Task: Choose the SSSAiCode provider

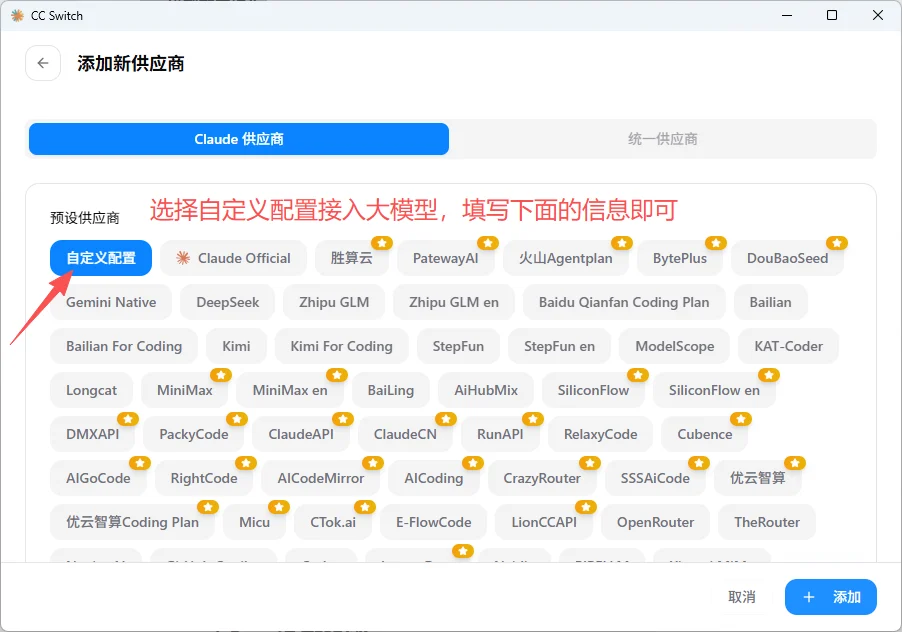Action: click(x=655, y=478)
